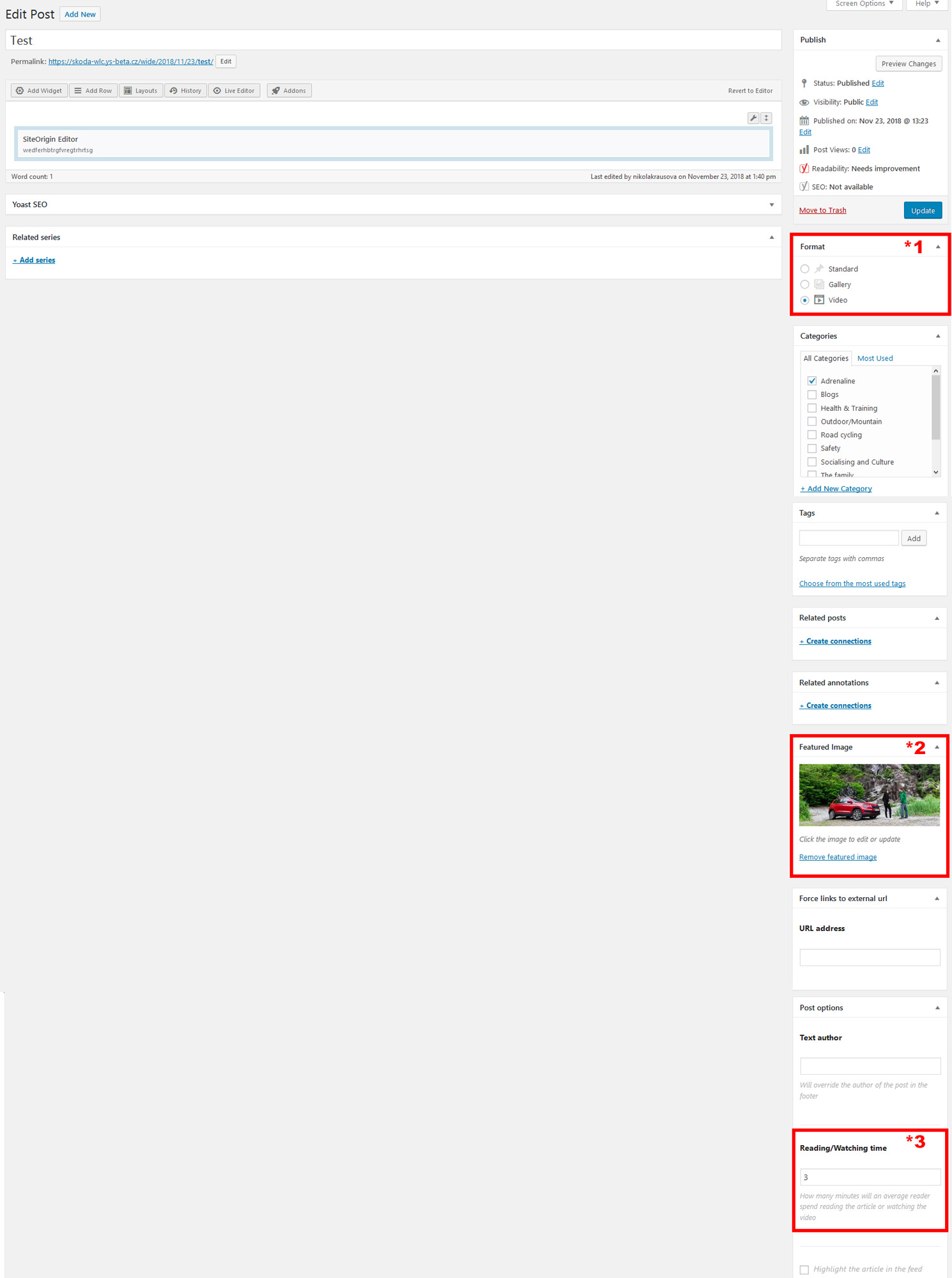Image resolution: width=952 pixels, height=1278 pixels.
Task: Click the wrench icon on the row
Action: pyautogui.click(x=753, y=118)
